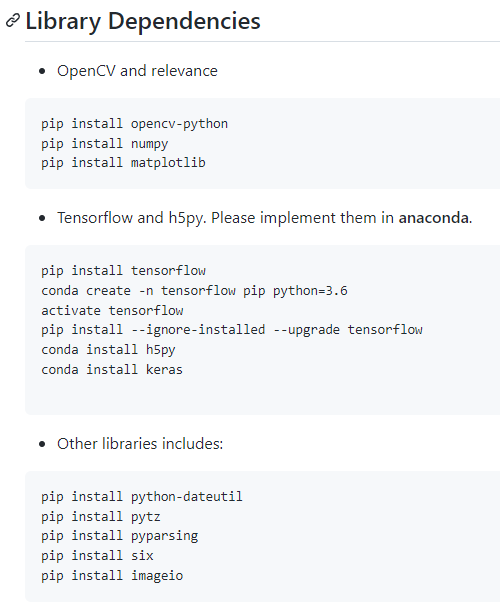
Task: Click the 'activate tensorflow' code line
Action: [x=112, y=311]
